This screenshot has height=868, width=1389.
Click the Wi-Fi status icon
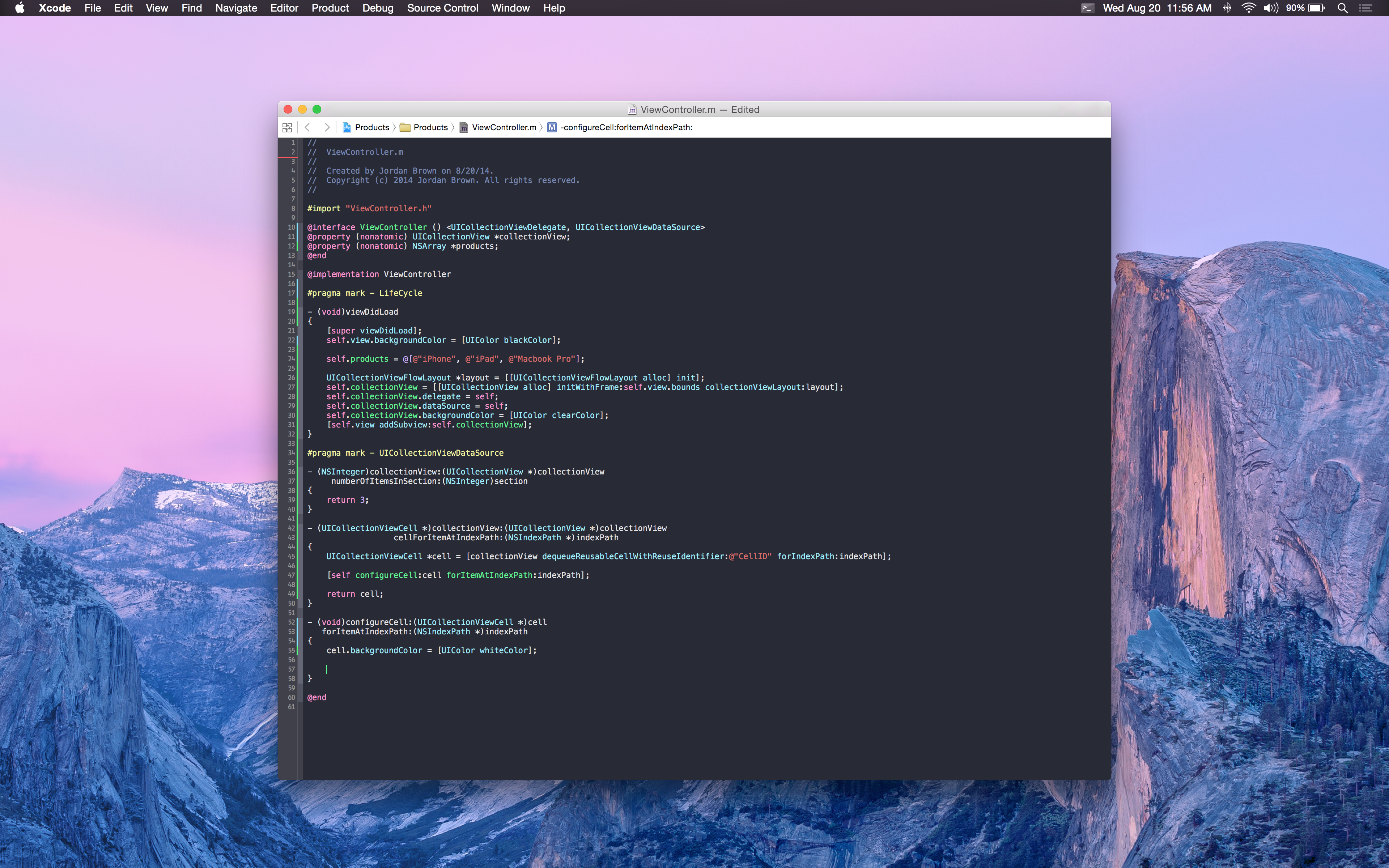tap(1248, 8)
